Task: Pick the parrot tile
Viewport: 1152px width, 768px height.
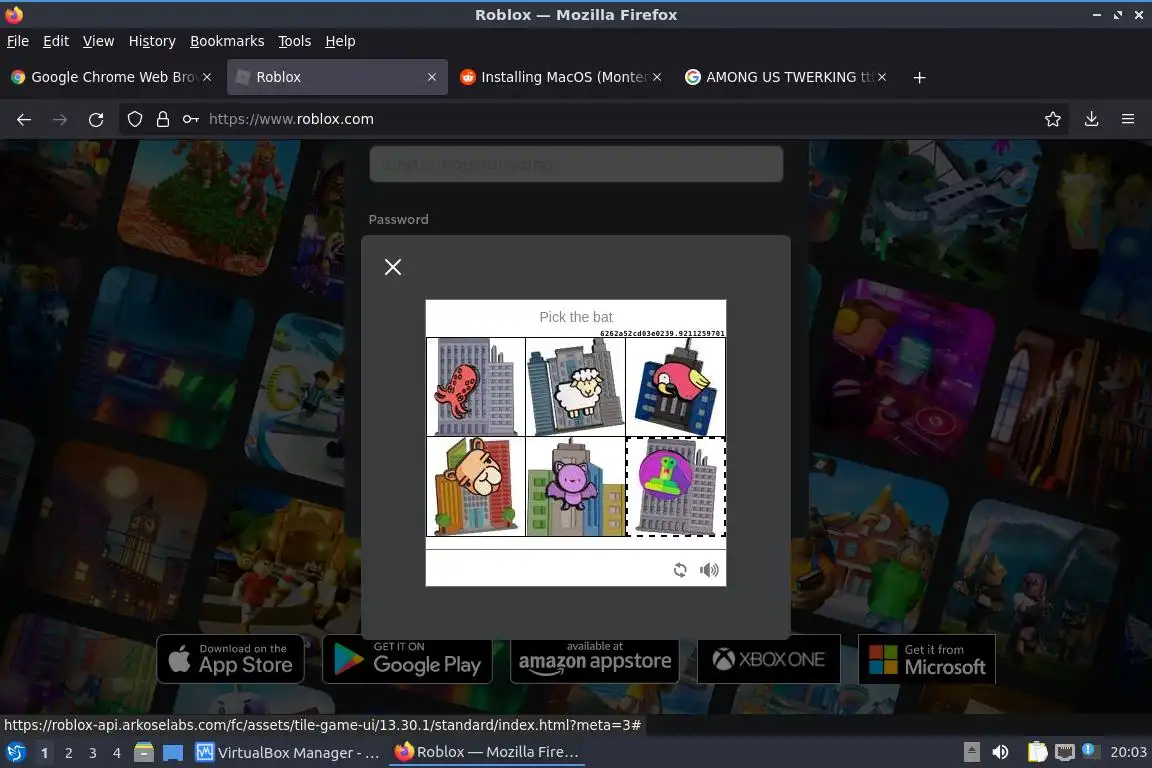Action: click(x=675, y=387)
